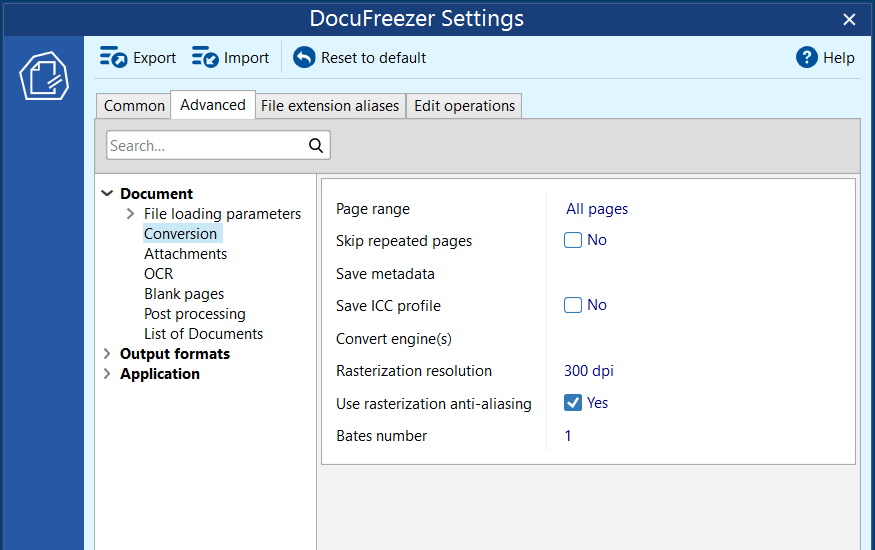
Task: Click the Import icon in toolbar
Action: click(205, 58)
